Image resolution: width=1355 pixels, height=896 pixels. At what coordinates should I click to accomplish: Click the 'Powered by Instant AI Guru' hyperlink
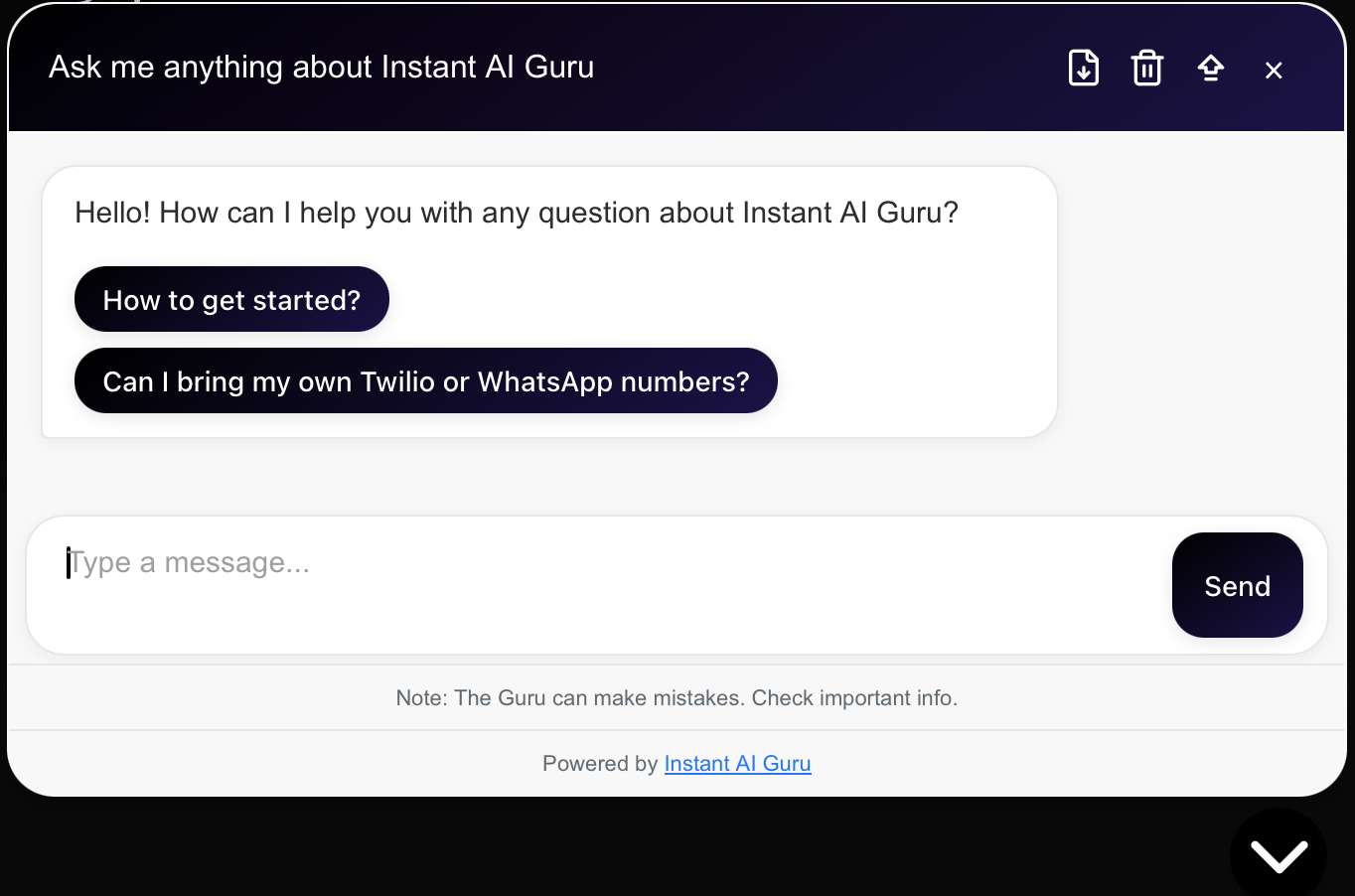click(x=737, y=763)
